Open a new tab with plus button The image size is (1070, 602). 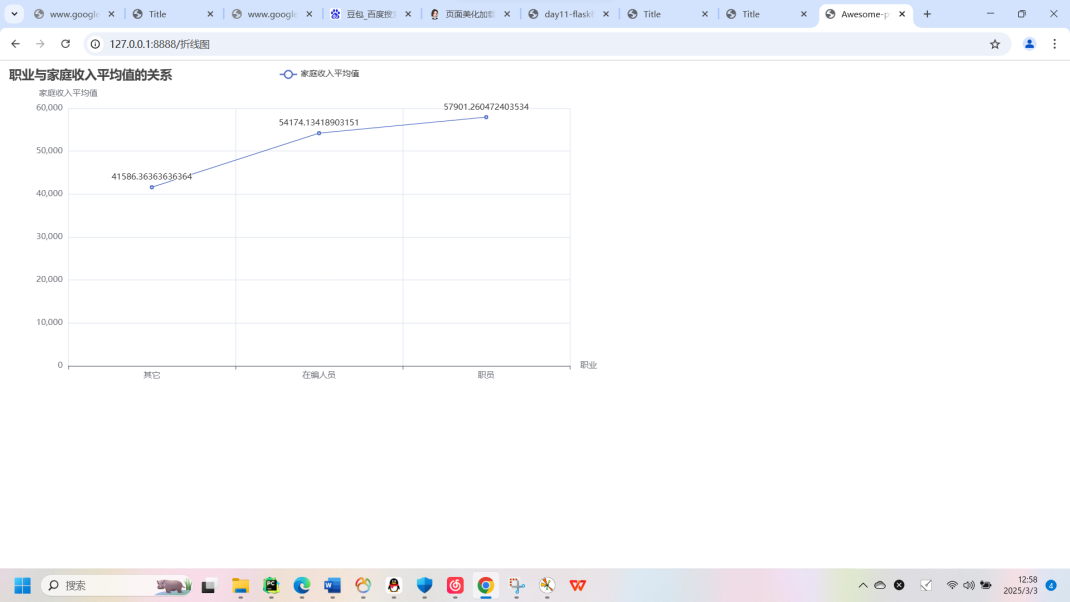tap(927, 14)
